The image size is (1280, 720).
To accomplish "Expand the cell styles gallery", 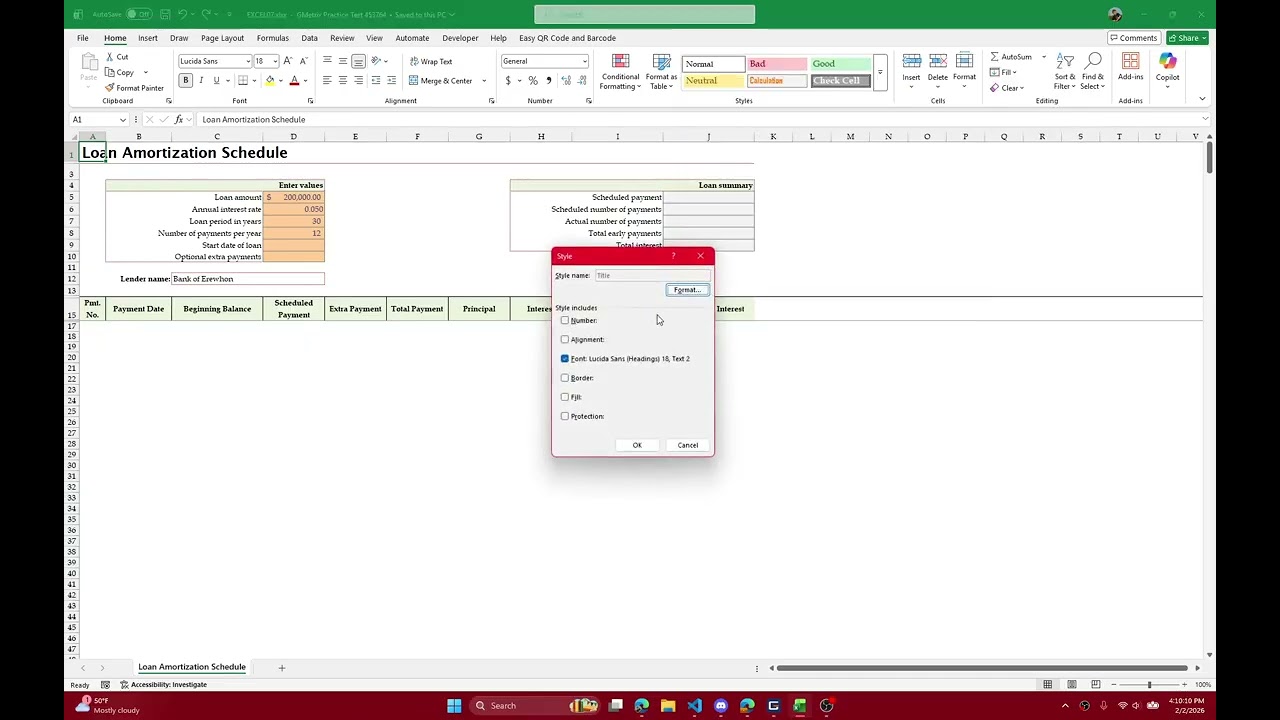I will click(880, 72).
